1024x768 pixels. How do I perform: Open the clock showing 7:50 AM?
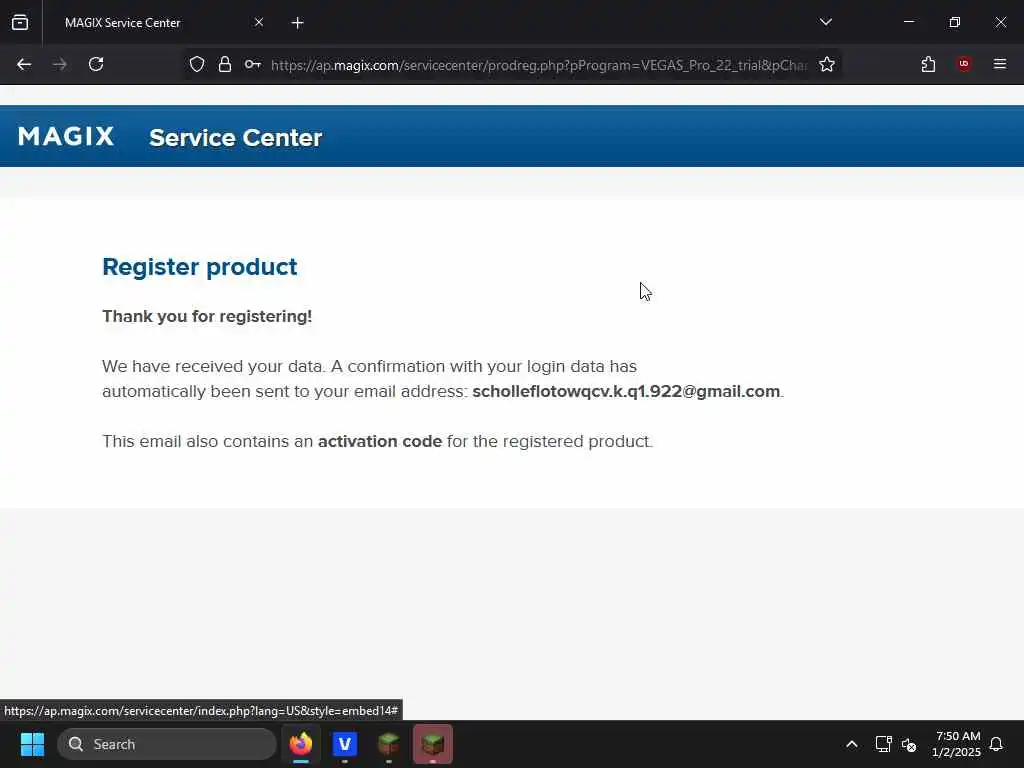click(956, 744)
